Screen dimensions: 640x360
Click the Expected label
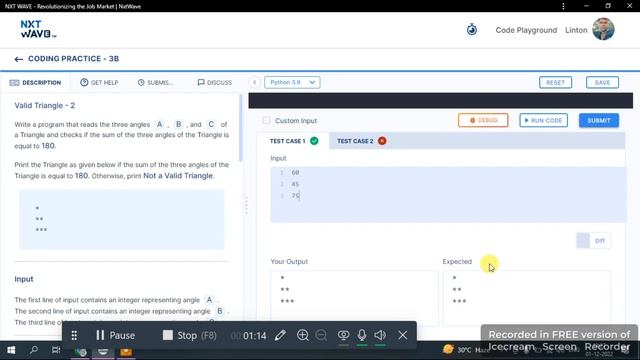point(457,262)
